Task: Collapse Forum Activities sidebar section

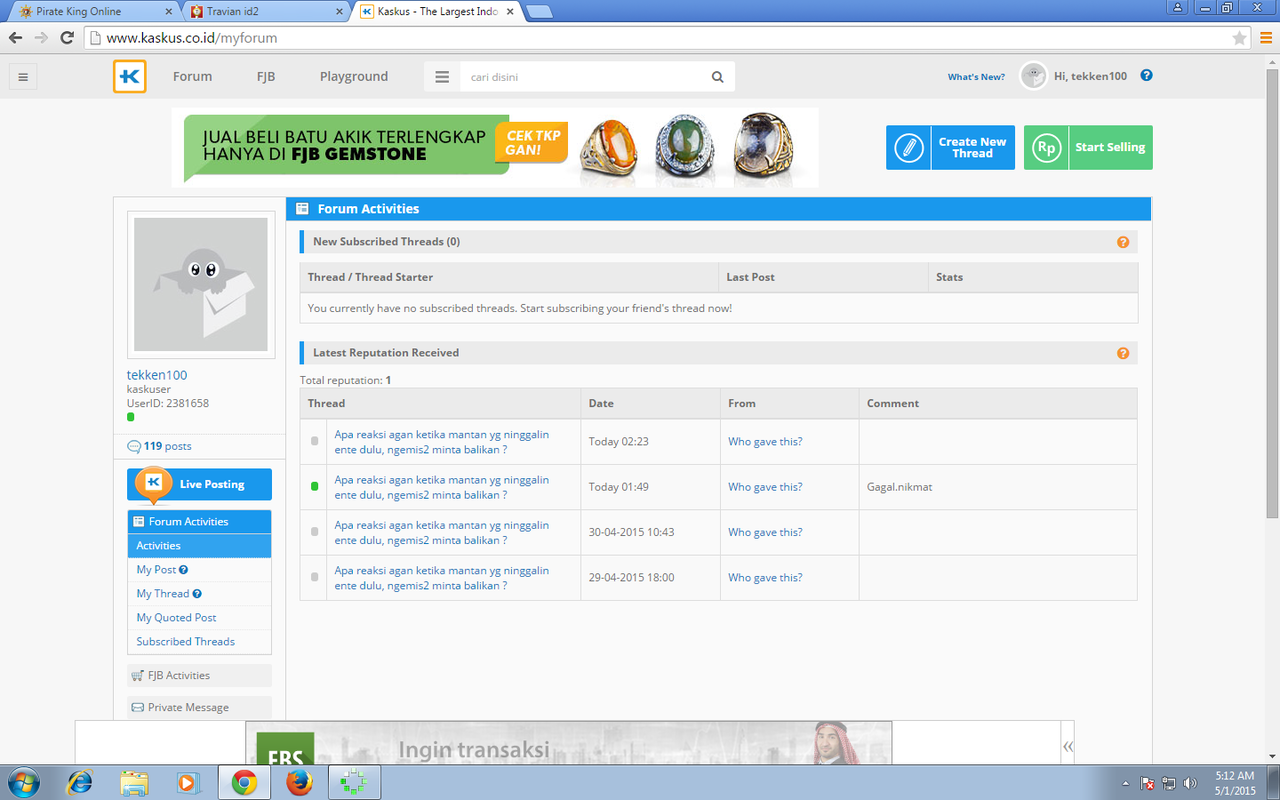Action: [199, 522]
